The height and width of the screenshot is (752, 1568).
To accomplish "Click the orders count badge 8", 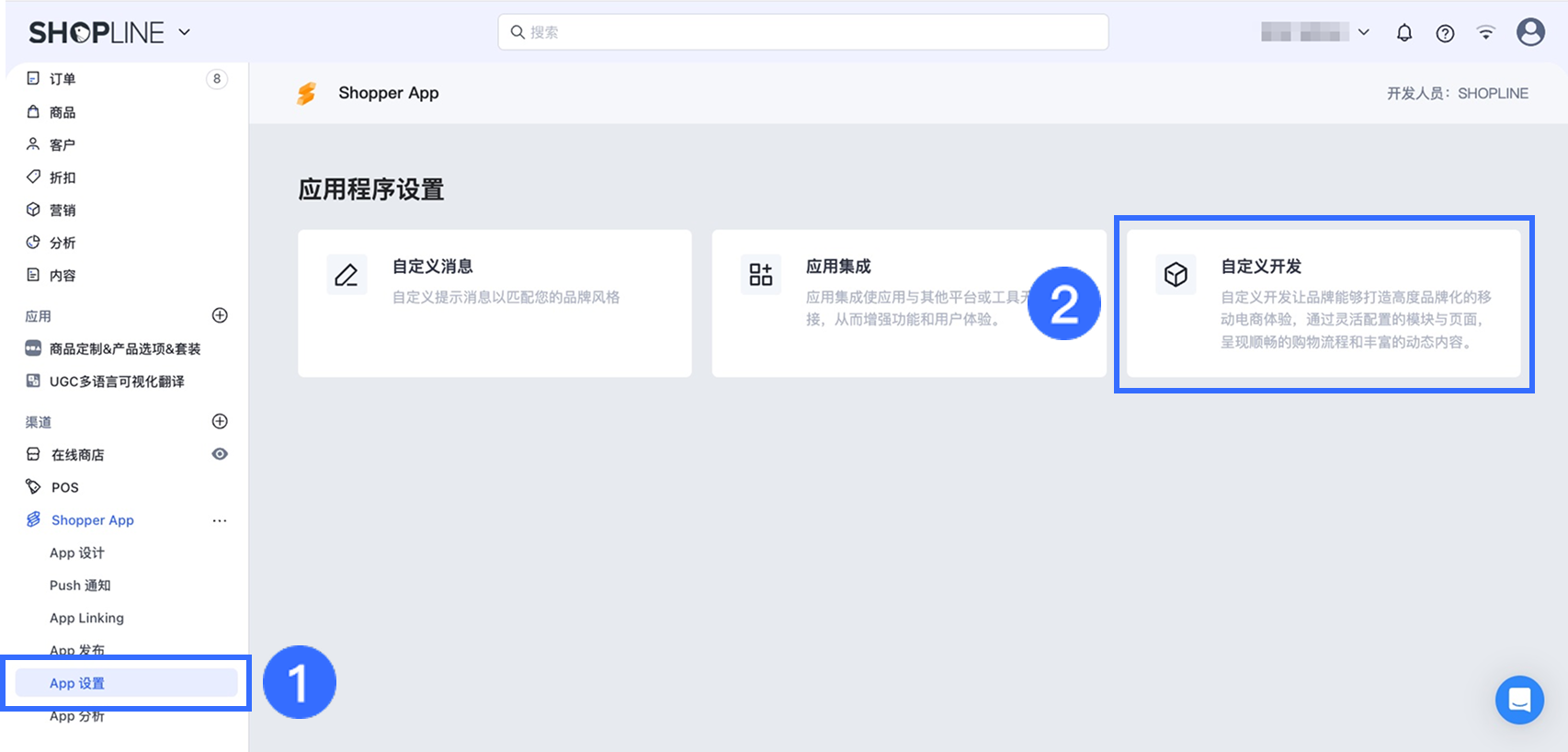I will pos(217,78).
